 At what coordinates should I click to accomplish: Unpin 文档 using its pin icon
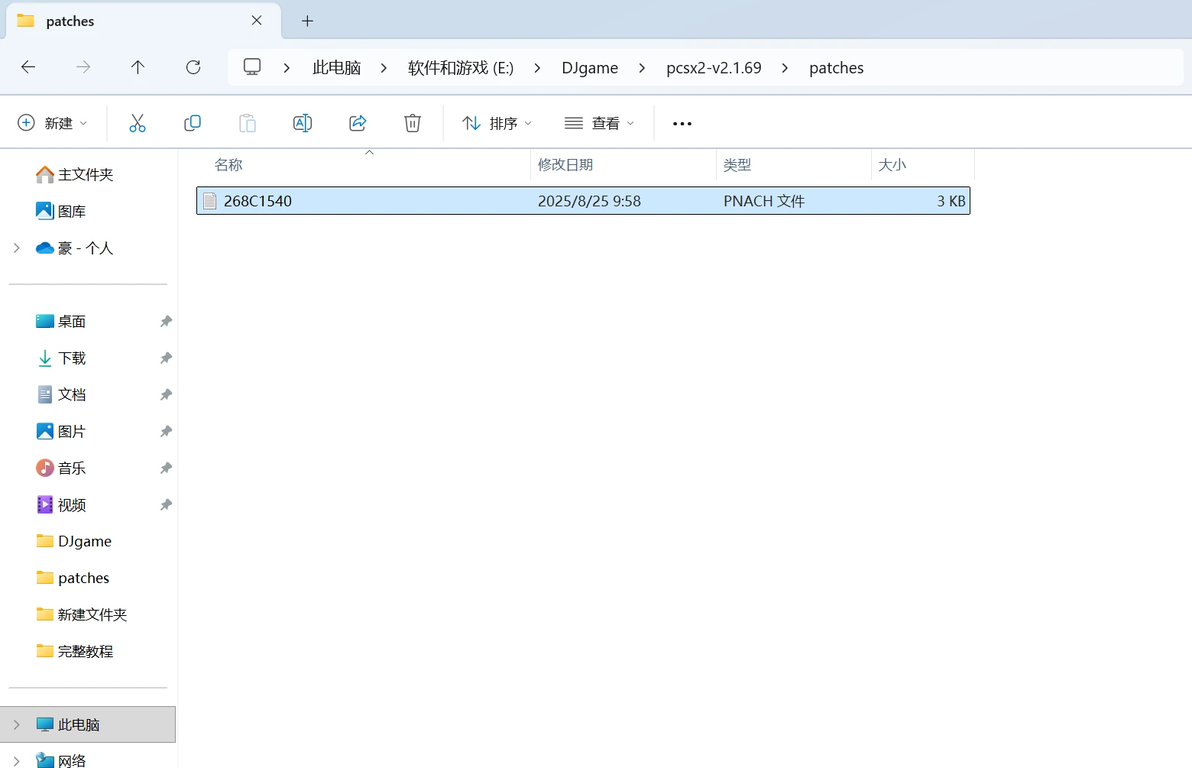[x=166, y=395]
